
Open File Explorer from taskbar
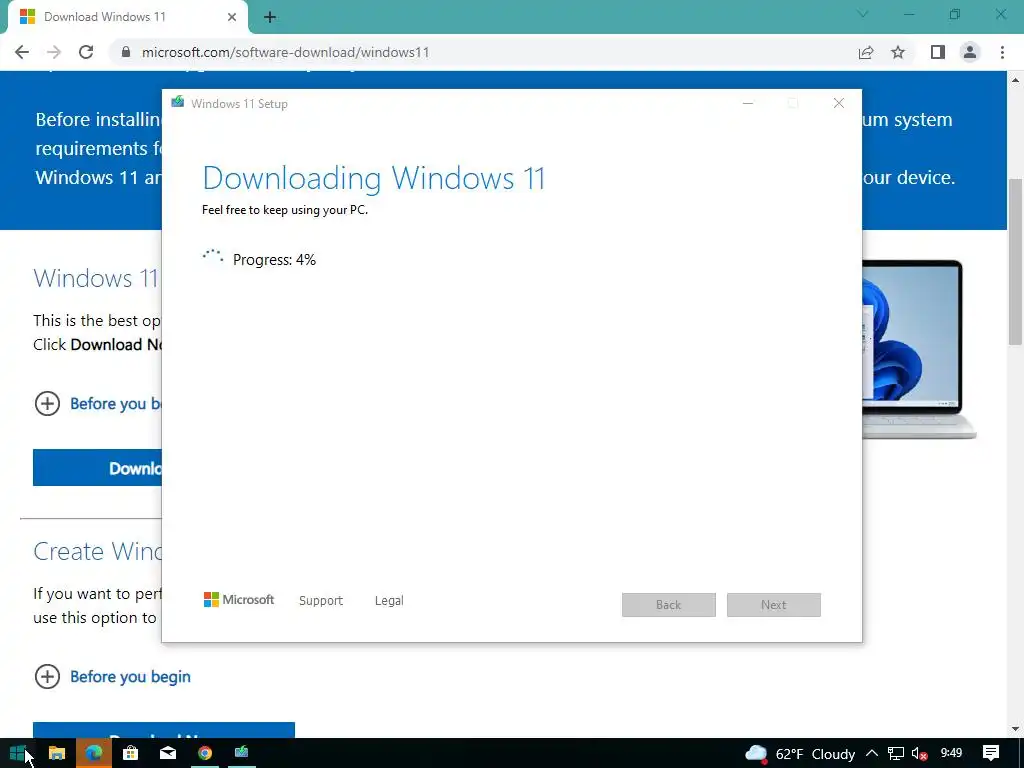[57, 753]
